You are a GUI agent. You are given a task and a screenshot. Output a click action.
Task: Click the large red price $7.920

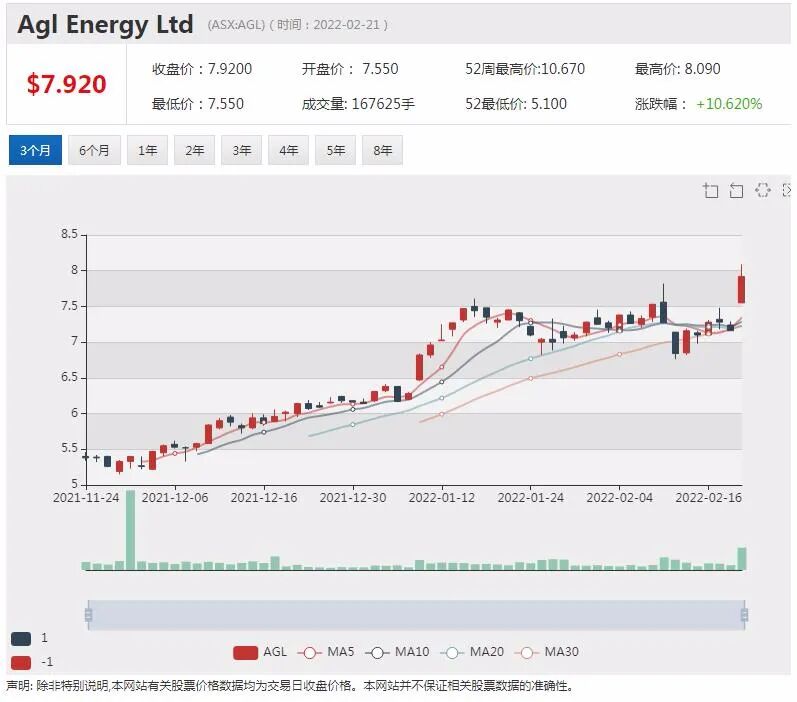[66, 84]
